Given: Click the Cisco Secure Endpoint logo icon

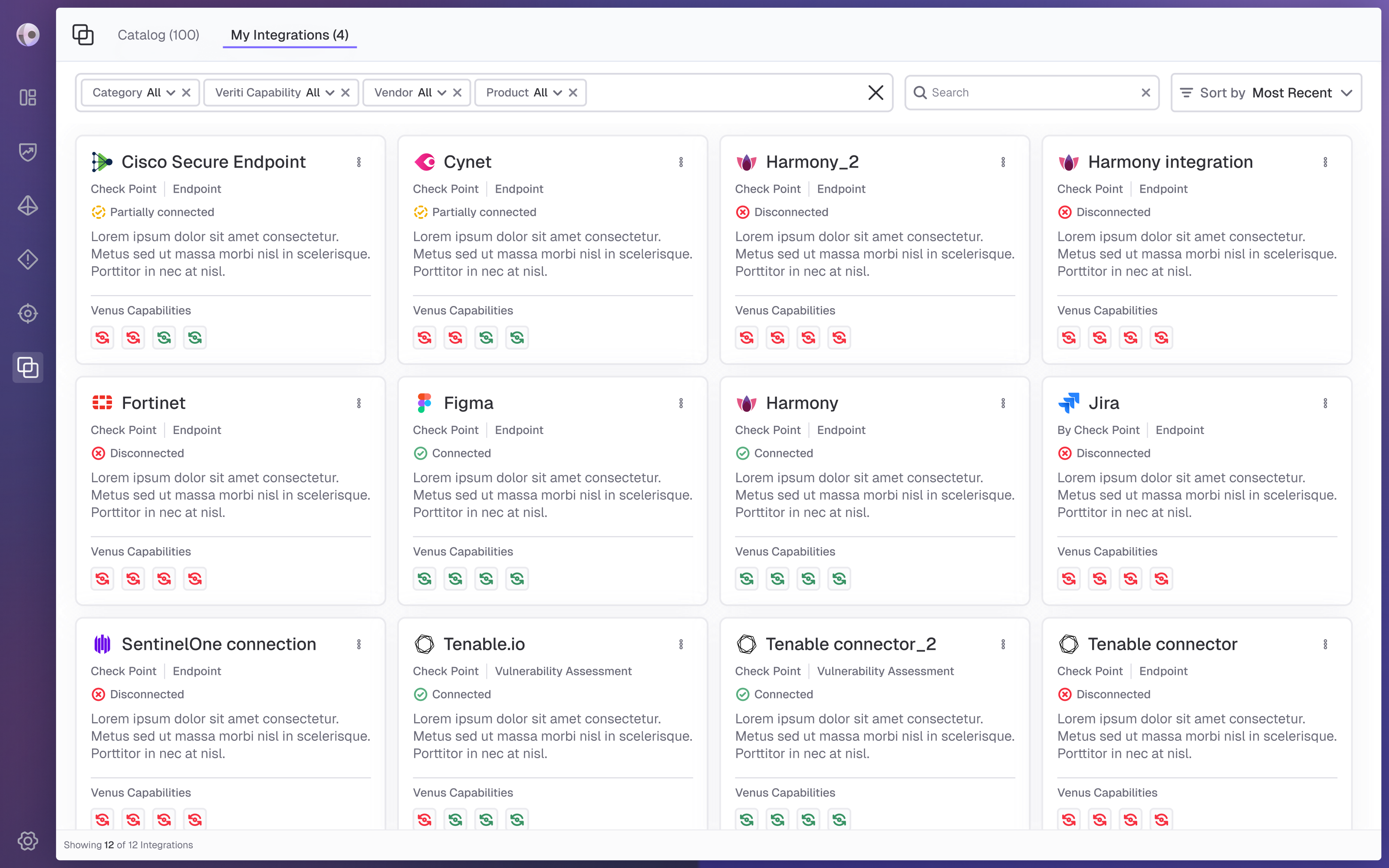Looking at the screenshot, I should click(x=102, y=162).
